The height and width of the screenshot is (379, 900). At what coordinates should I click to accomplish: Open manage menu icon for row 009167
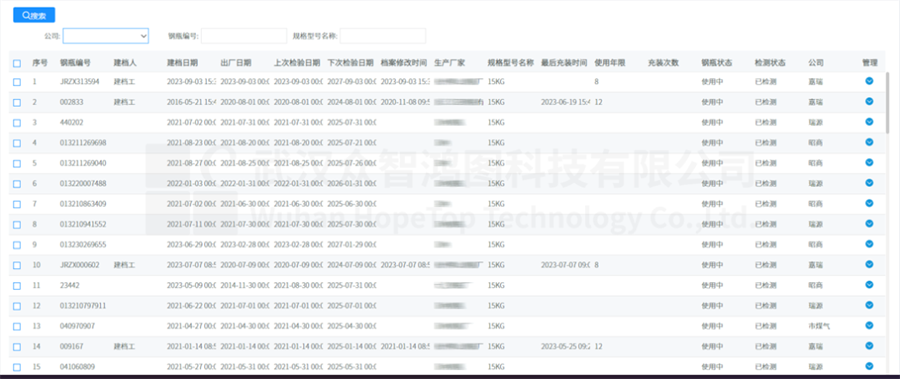pos(869,346)
